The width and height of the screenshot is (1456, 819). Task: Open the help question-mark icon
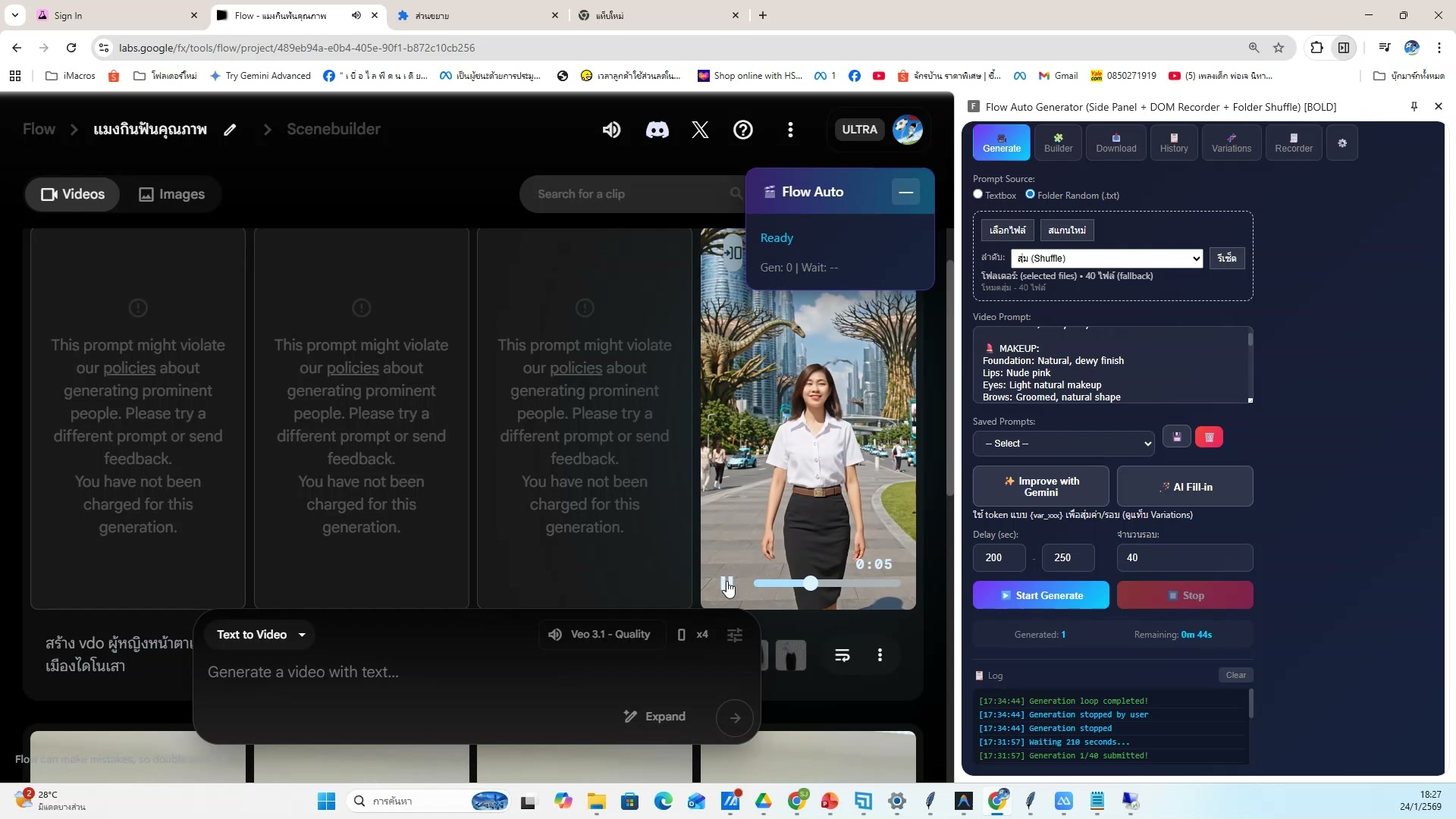pos(743,129)
